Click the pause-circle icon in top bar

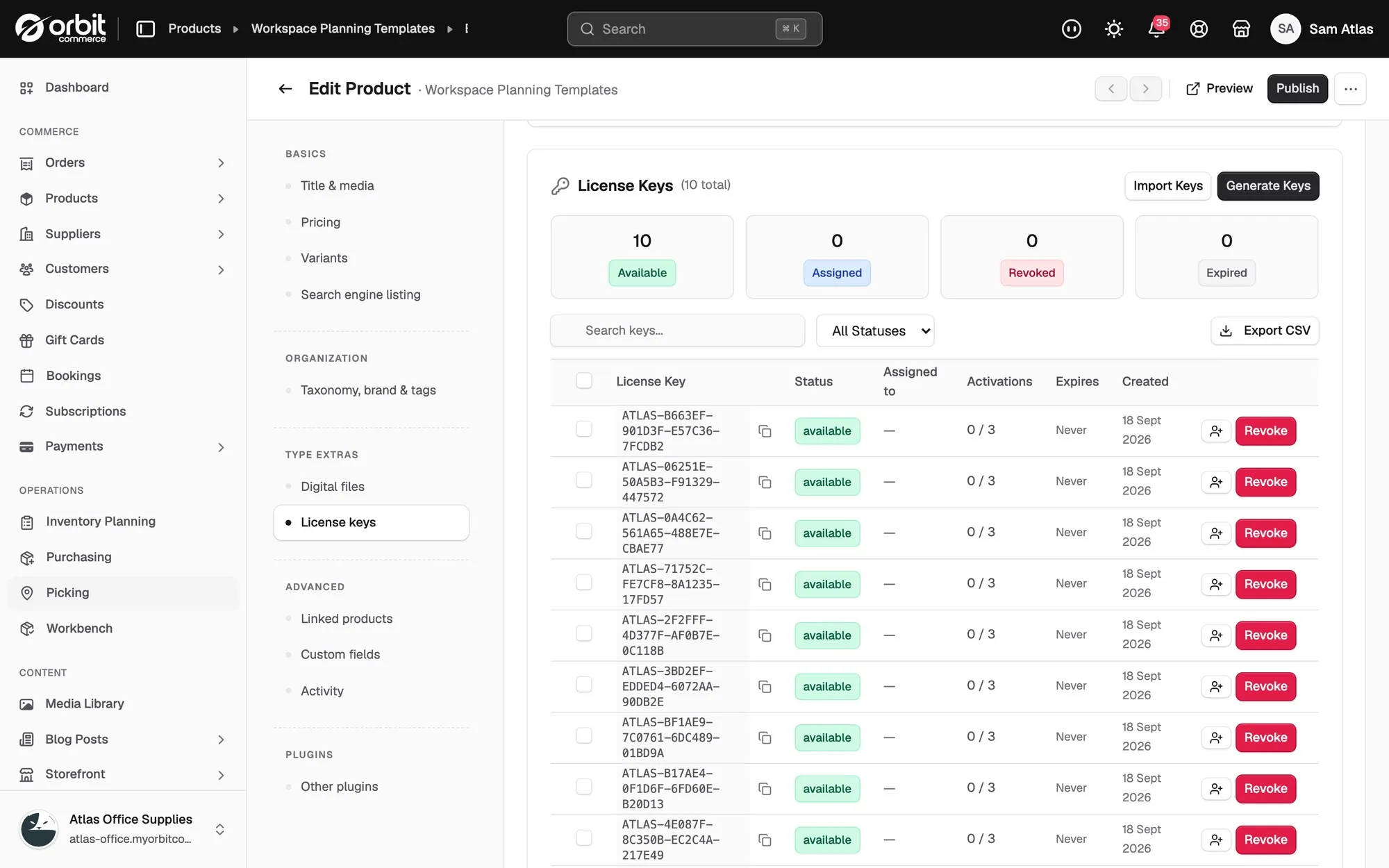(1072, 28)
